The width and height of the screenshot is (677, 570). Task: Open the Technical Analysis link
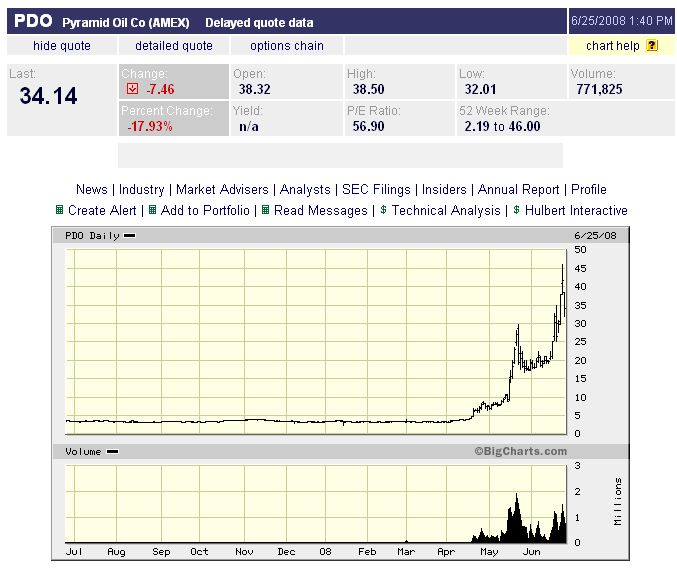446,210
